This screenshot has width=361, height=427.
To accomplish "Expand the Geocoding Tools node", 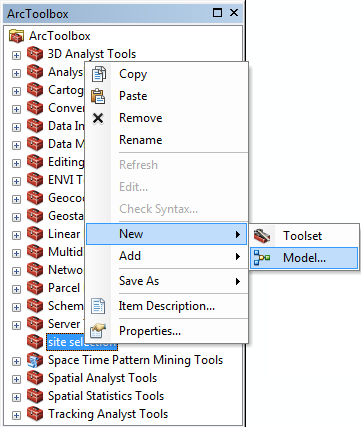I will [x=16, y=199].
